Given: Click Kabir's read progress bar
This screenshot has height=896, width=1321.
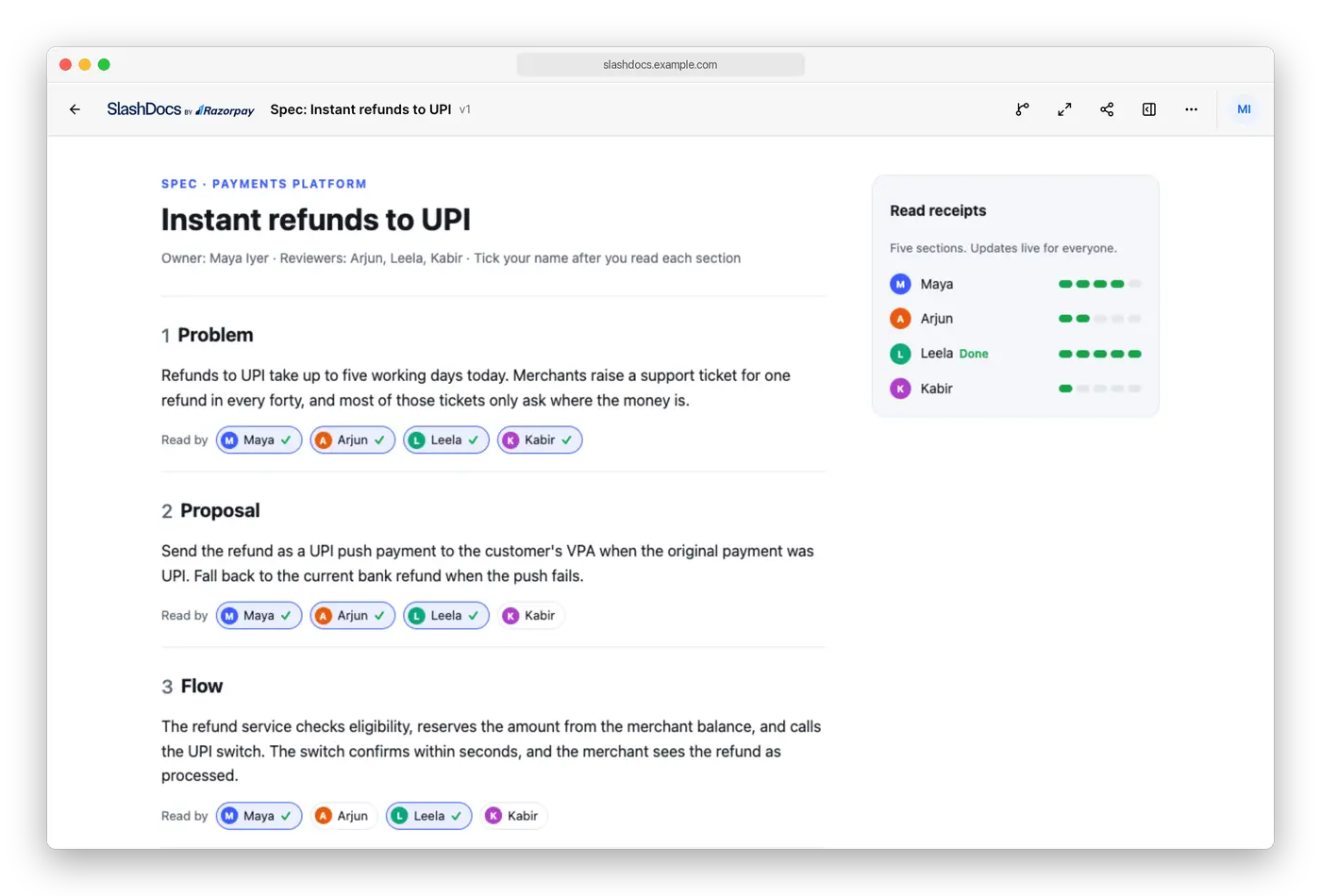Looking at the screenshot, I should pyautogui.click(x=1099, y=389).
